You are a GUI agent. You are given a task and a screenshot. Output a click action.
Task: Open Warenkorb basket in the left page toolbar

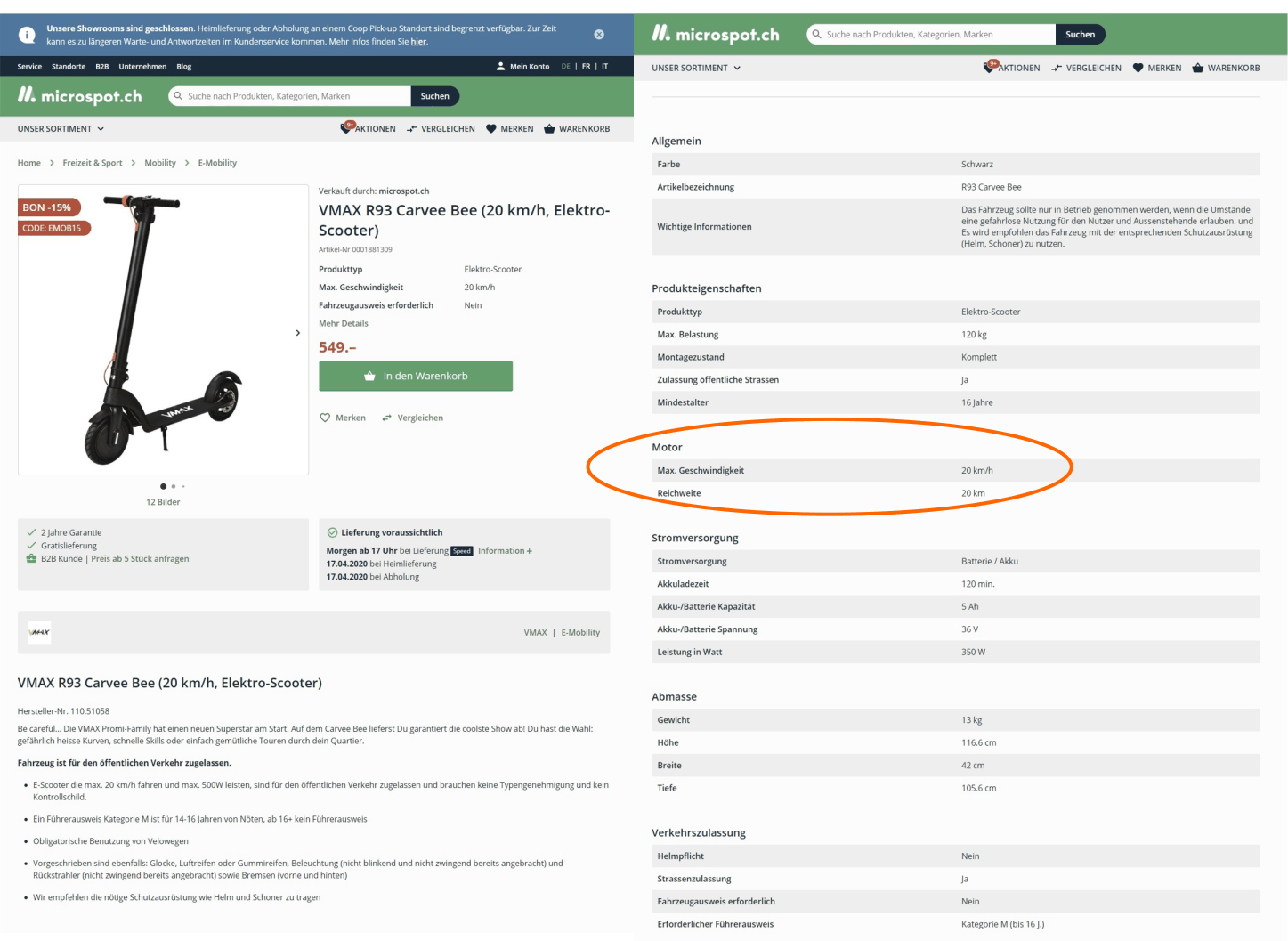tap(577, 129)
